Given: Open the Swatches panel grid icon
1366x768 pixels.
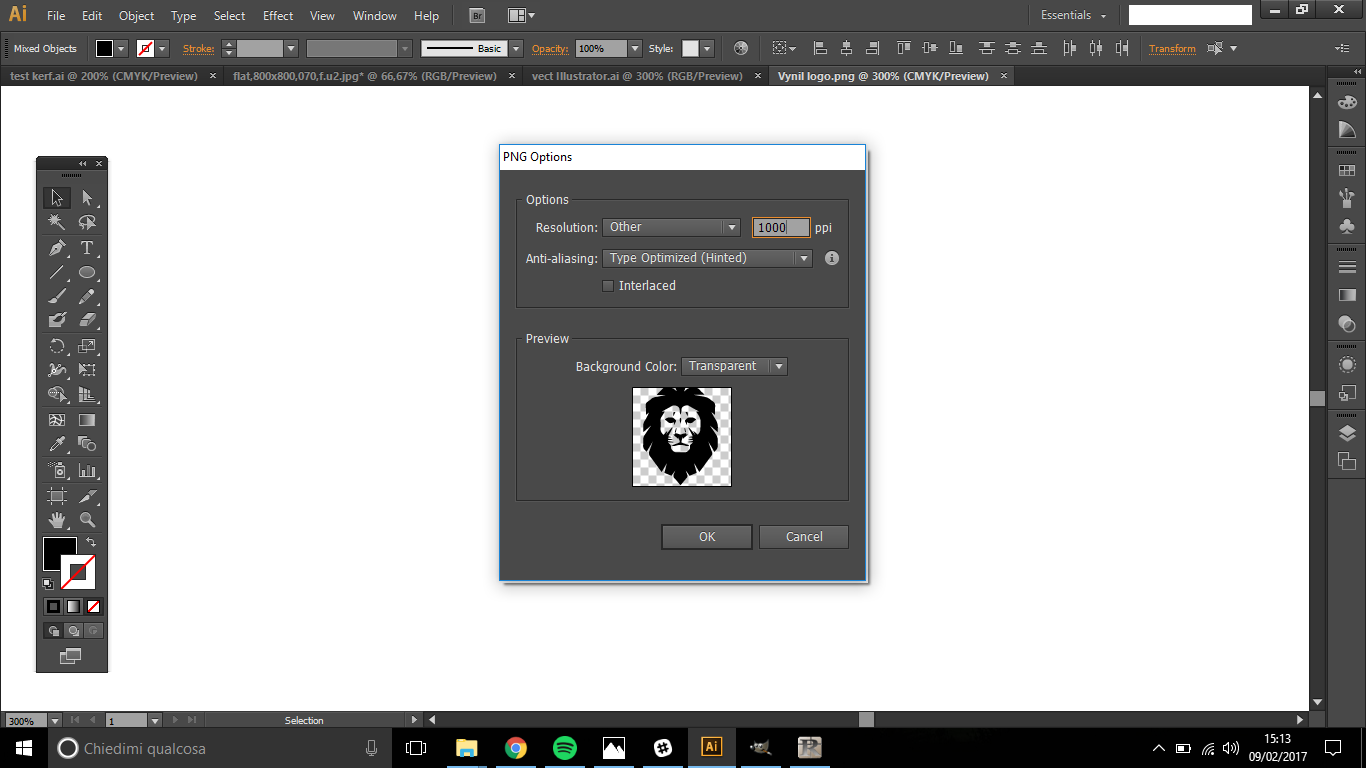Looking at the screenshot, I should (x=1347, y=171).
